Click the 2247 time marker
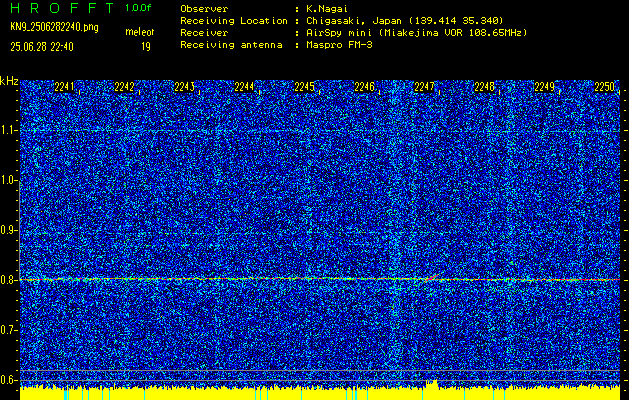This screenshot has width=629, height=400. coord(424,87)
